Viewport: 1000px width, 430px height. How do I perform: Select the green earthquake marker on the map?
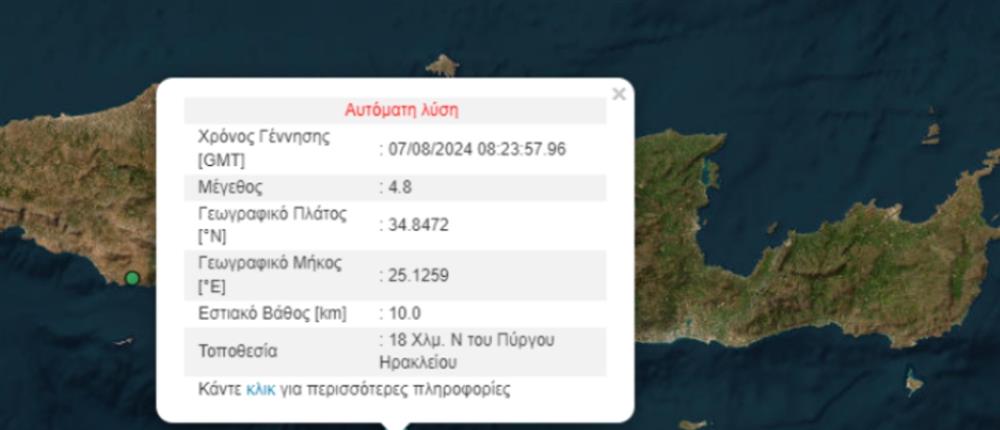click(x=131, y=278)
